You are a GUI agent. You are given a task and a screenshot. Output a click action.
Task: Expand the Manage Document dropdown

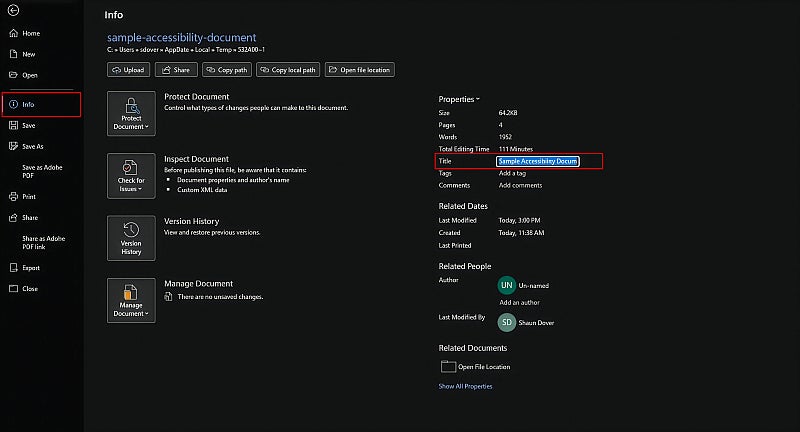131,300
